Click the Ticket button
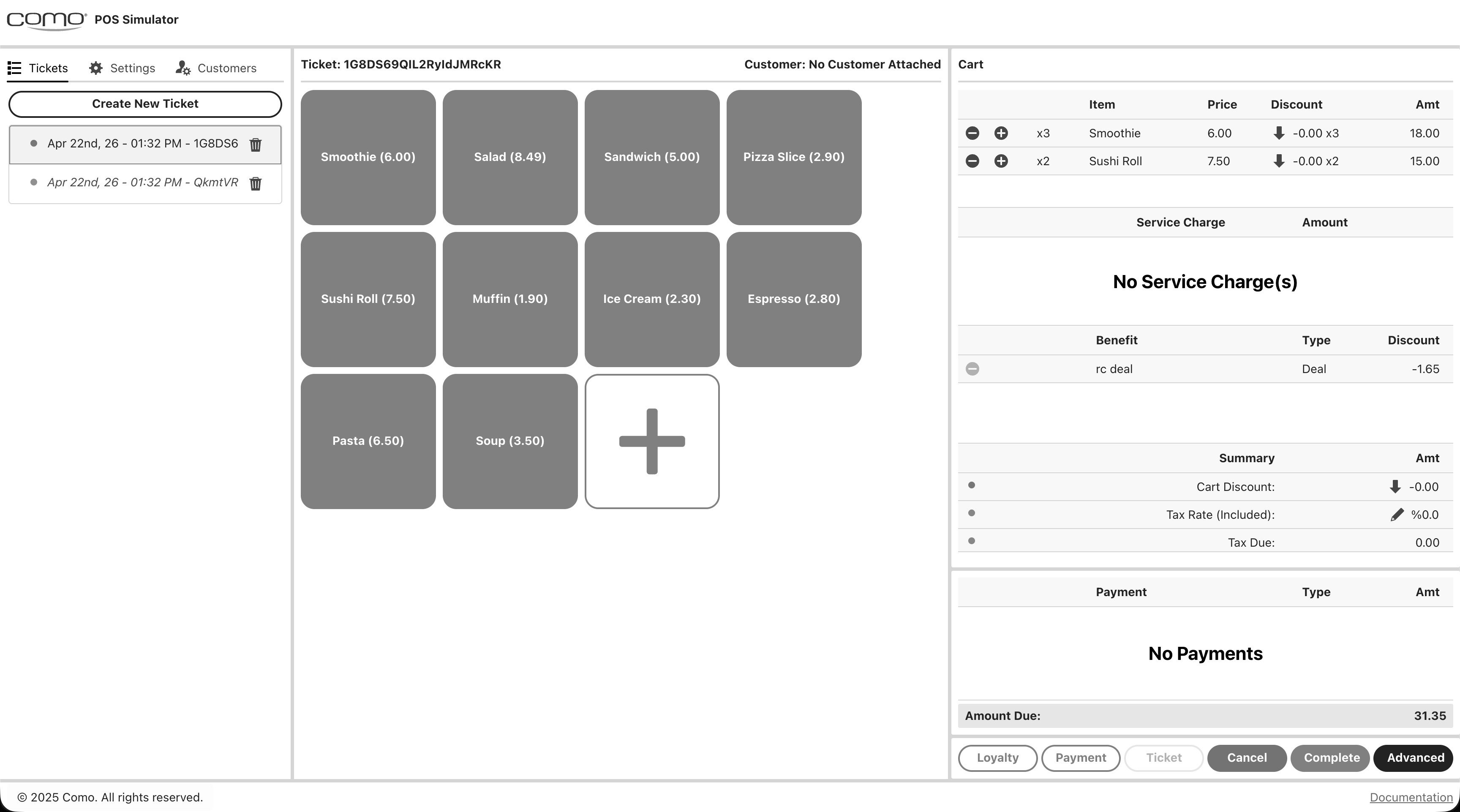This screenshot has width=1460, height=812. (1163, 758)
